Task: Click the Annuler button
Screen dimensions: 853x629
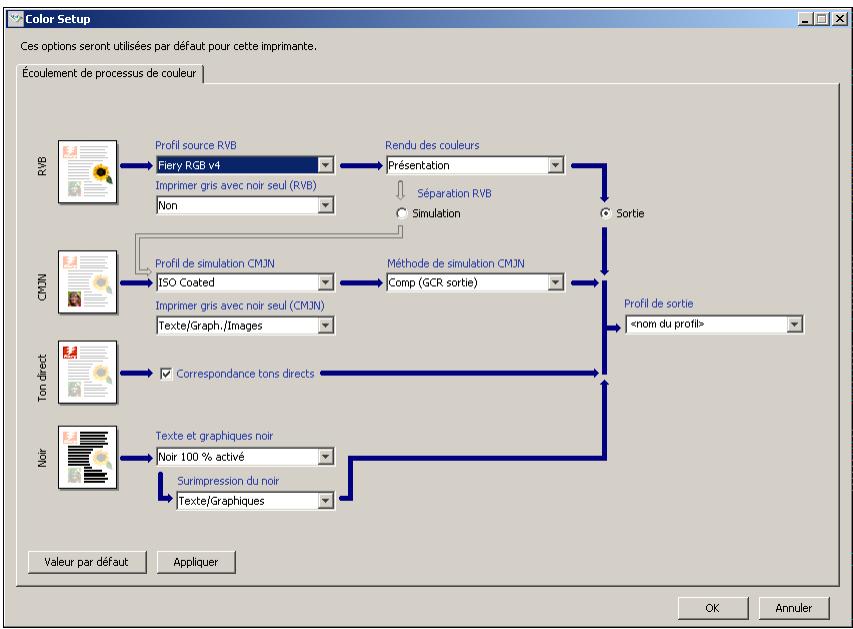Action: point(794,608)
